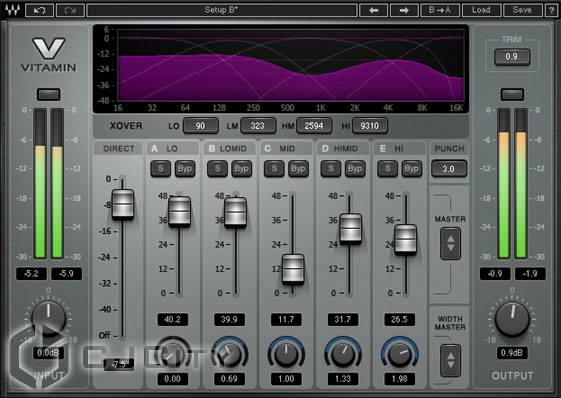The height and width of the screenshot is (398, 561).
Task: Go to previous preset arrow
Action: [374, 10]
